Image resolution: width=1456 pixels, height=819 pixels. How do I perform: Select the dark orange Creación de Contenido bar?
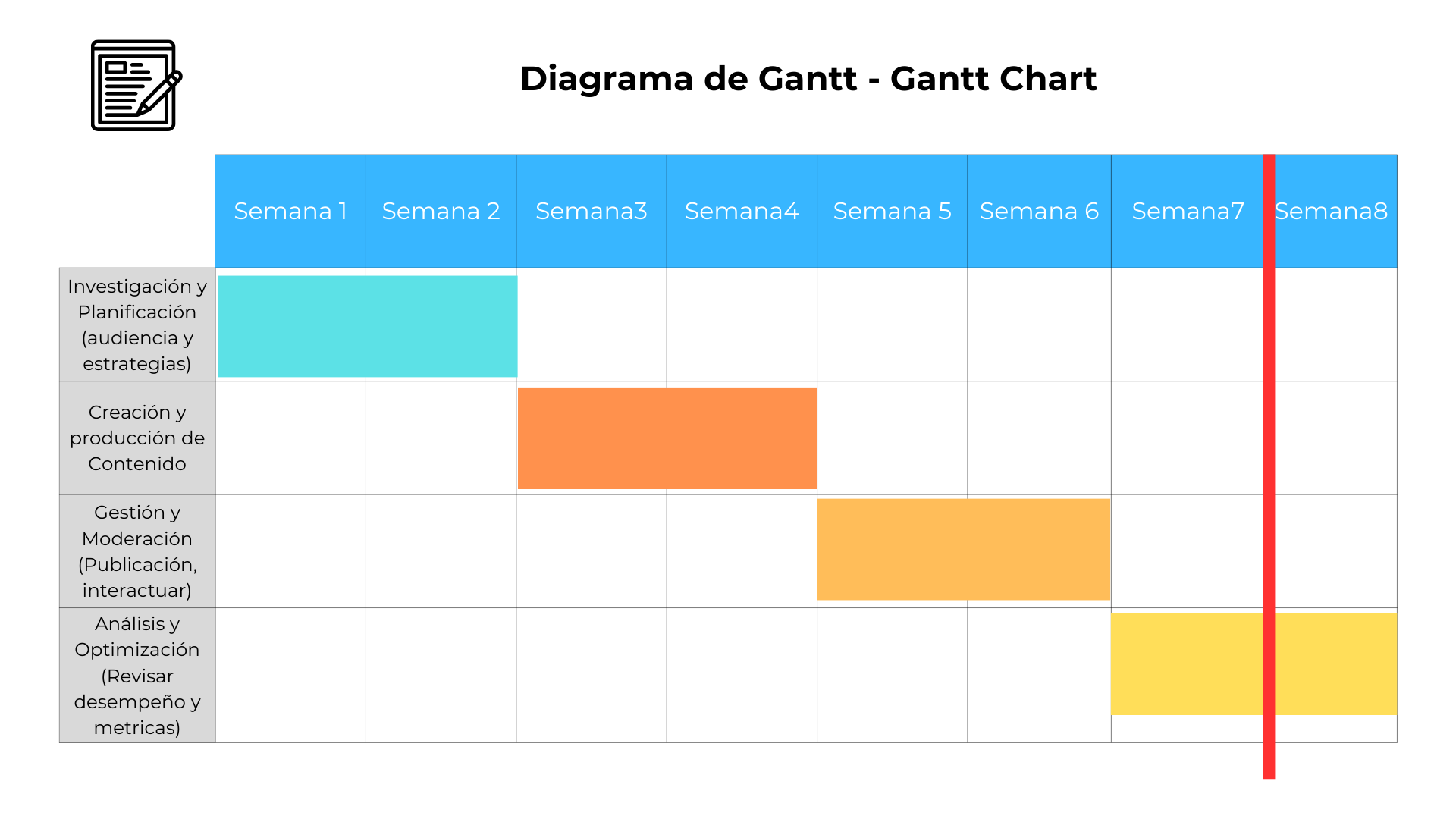[667, 438]
